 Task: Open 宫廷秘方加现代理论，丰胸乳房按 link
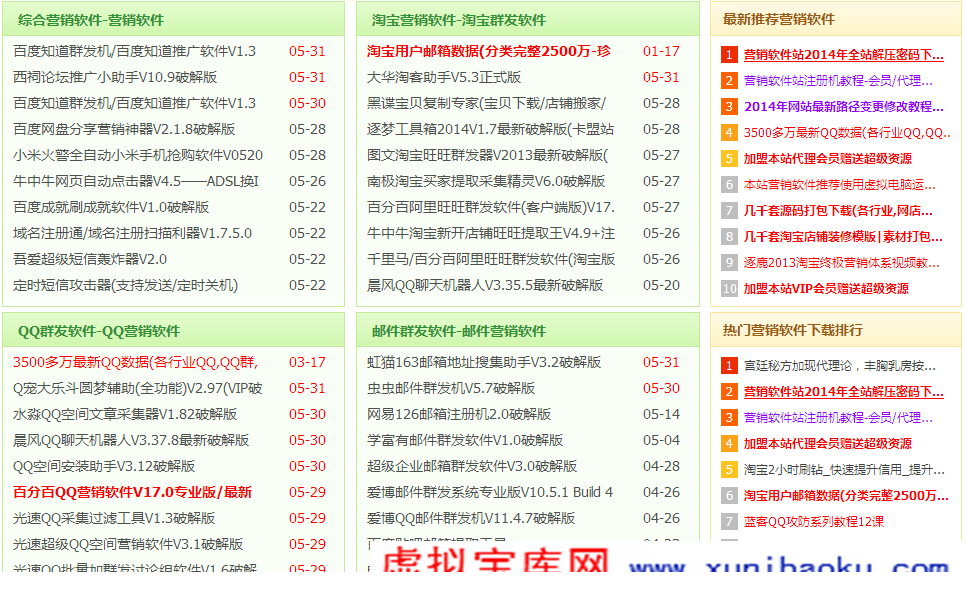840,366
